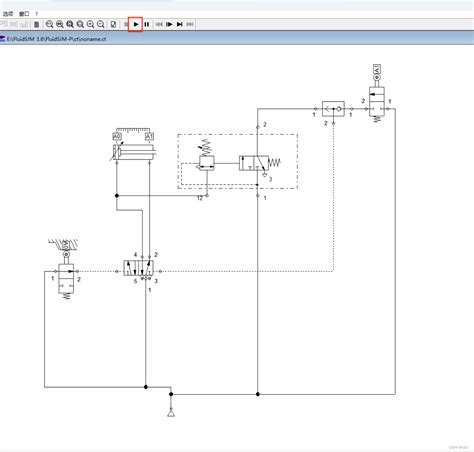Image resolution: width=474 pixels, height=452 pixels.
Task: Pause the running simulation
Action: 147,24
